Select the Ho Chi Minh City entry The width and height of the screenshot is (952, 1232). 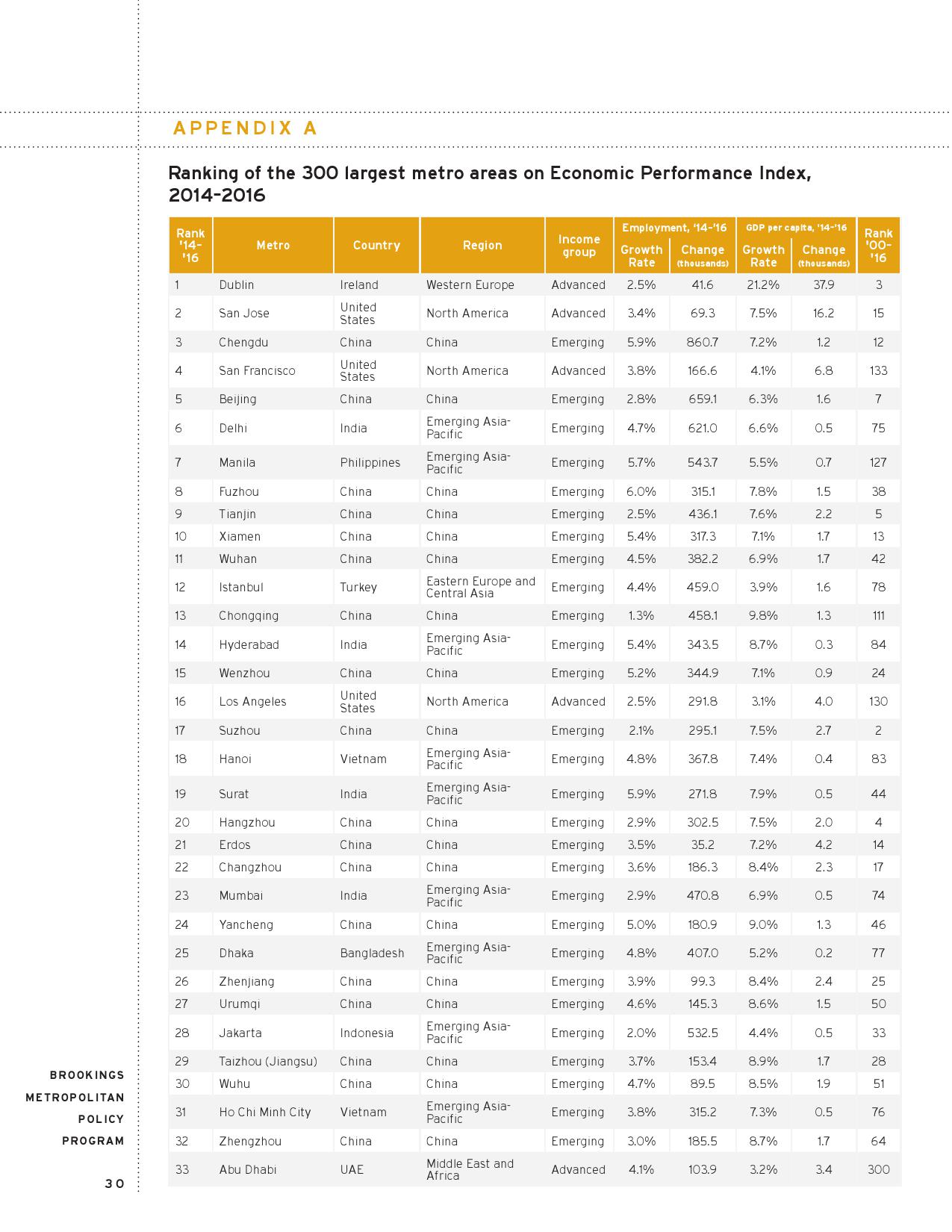point(265,1113)
